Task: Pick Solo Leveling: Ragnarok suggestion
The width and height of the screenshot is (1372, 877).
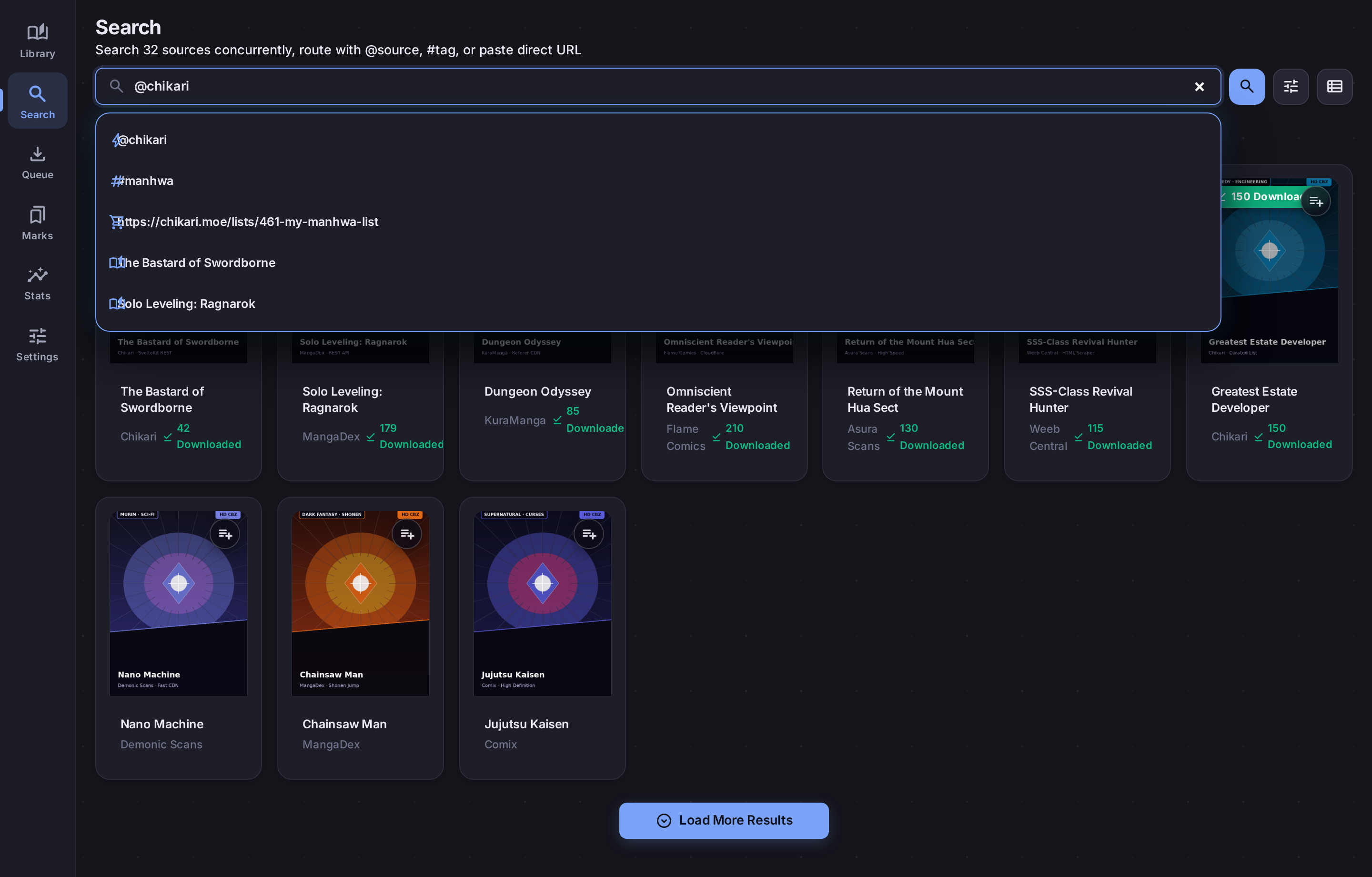Action: [658, 304]
